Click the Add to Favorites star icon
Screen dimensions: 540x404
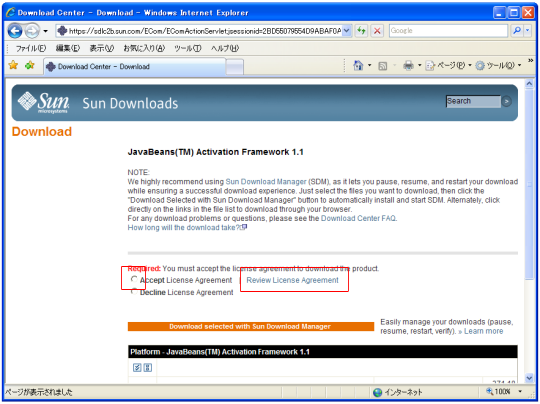(x=30, y=65)
